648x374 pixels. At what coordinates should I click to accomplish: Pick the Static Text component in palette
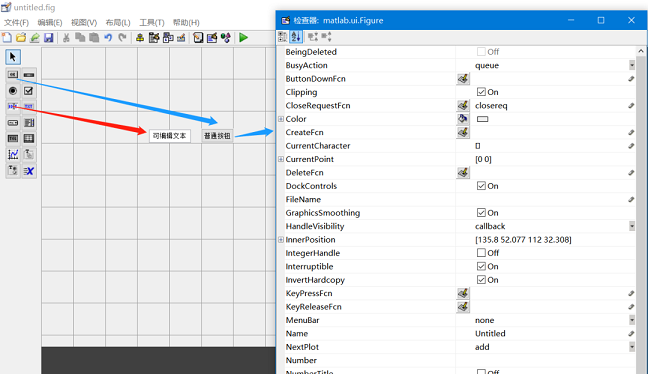(x=29, y=107)
